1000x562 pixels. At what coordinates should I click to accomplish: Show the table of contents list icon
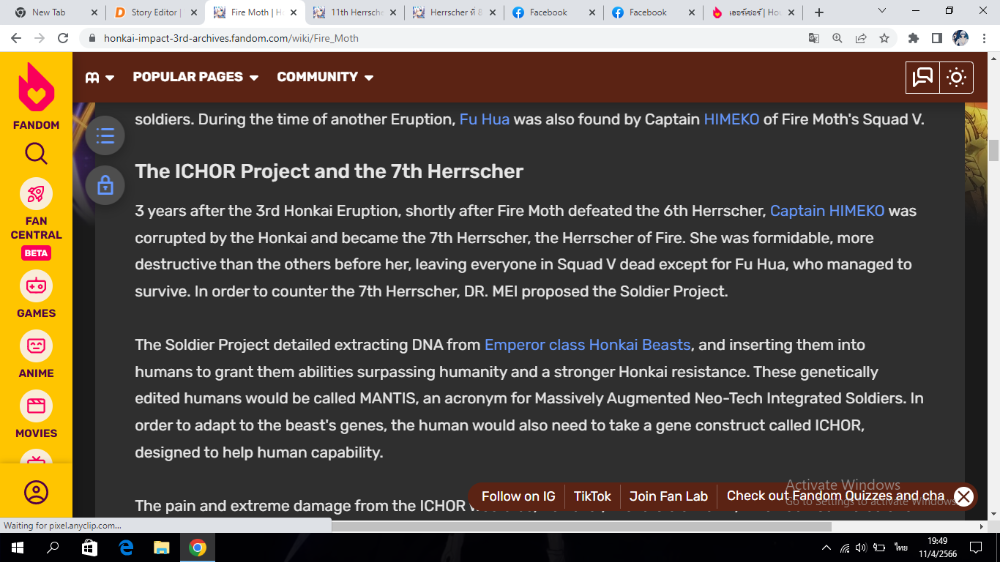pos(105,135)
